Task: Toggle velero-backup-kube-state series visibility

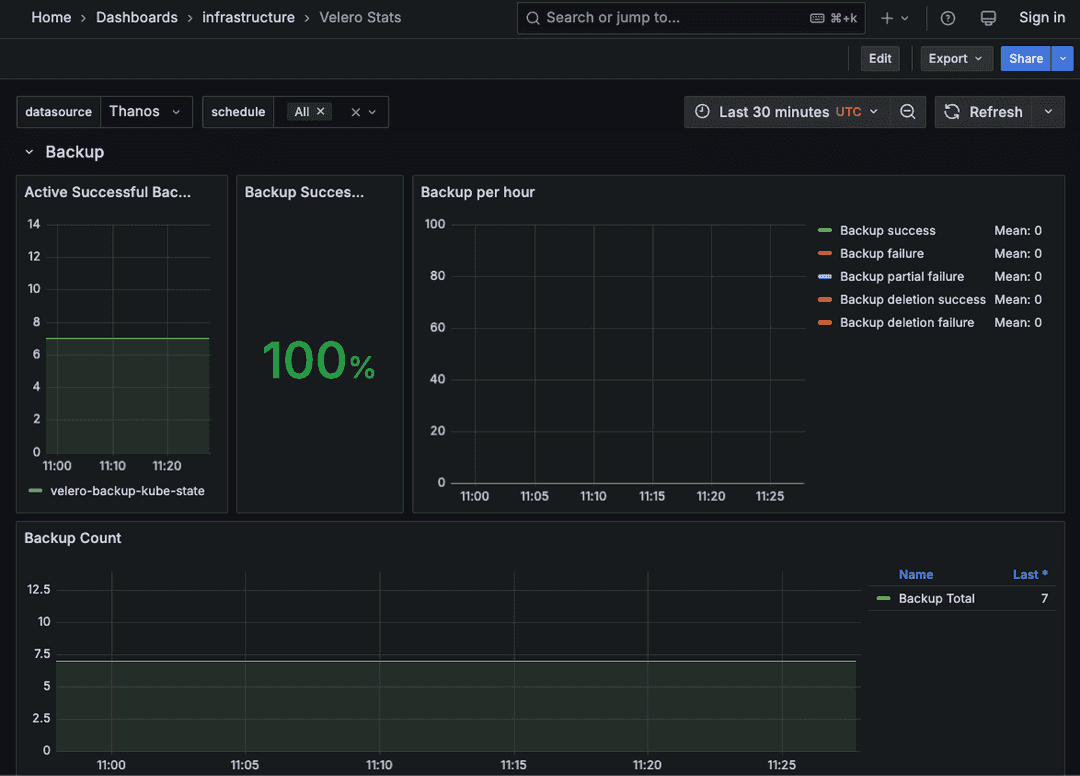Action: coord(128,491)
